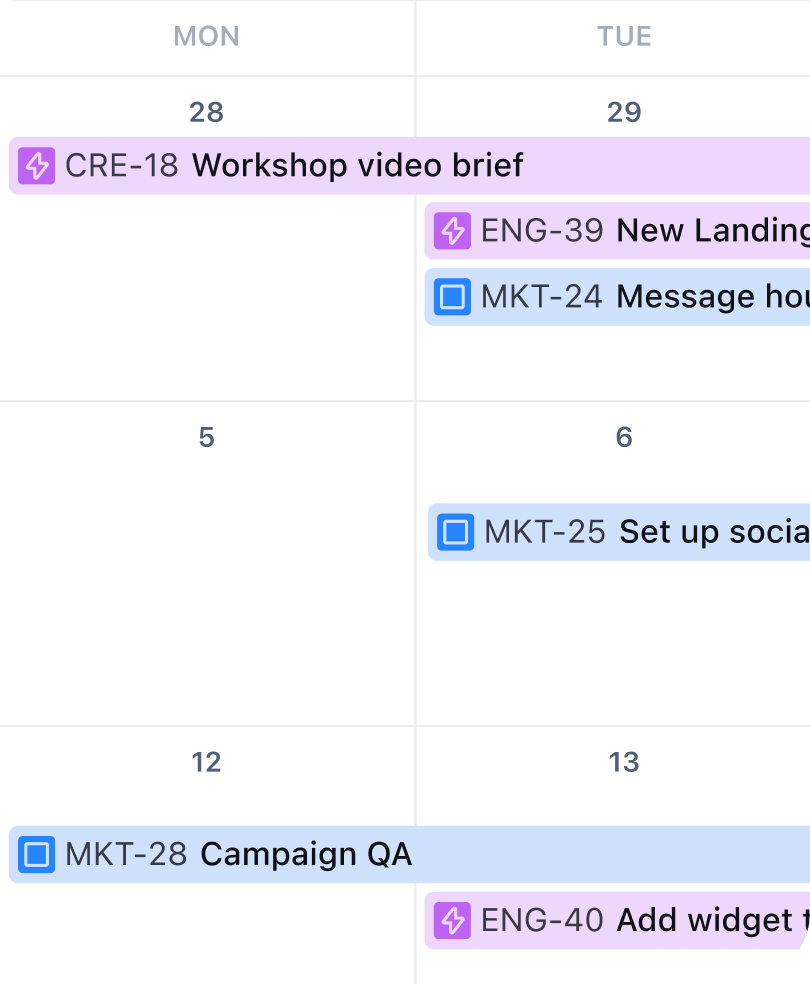810x984 pixels.
Task: Click the blue square icon beside MKT-25
Action: click(456, 532)
